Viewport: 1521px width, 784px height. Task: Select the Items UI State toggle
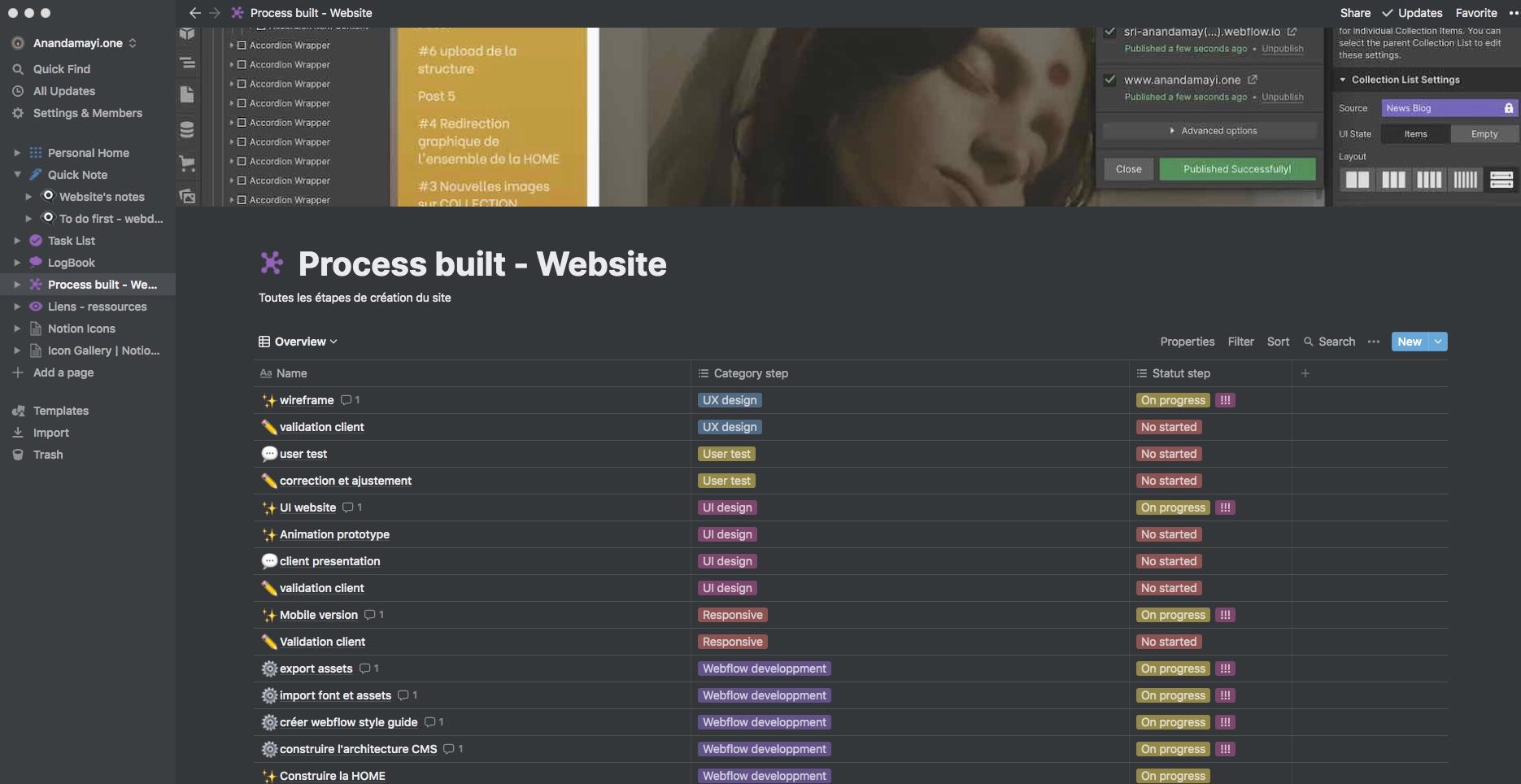coord(1415,134)
